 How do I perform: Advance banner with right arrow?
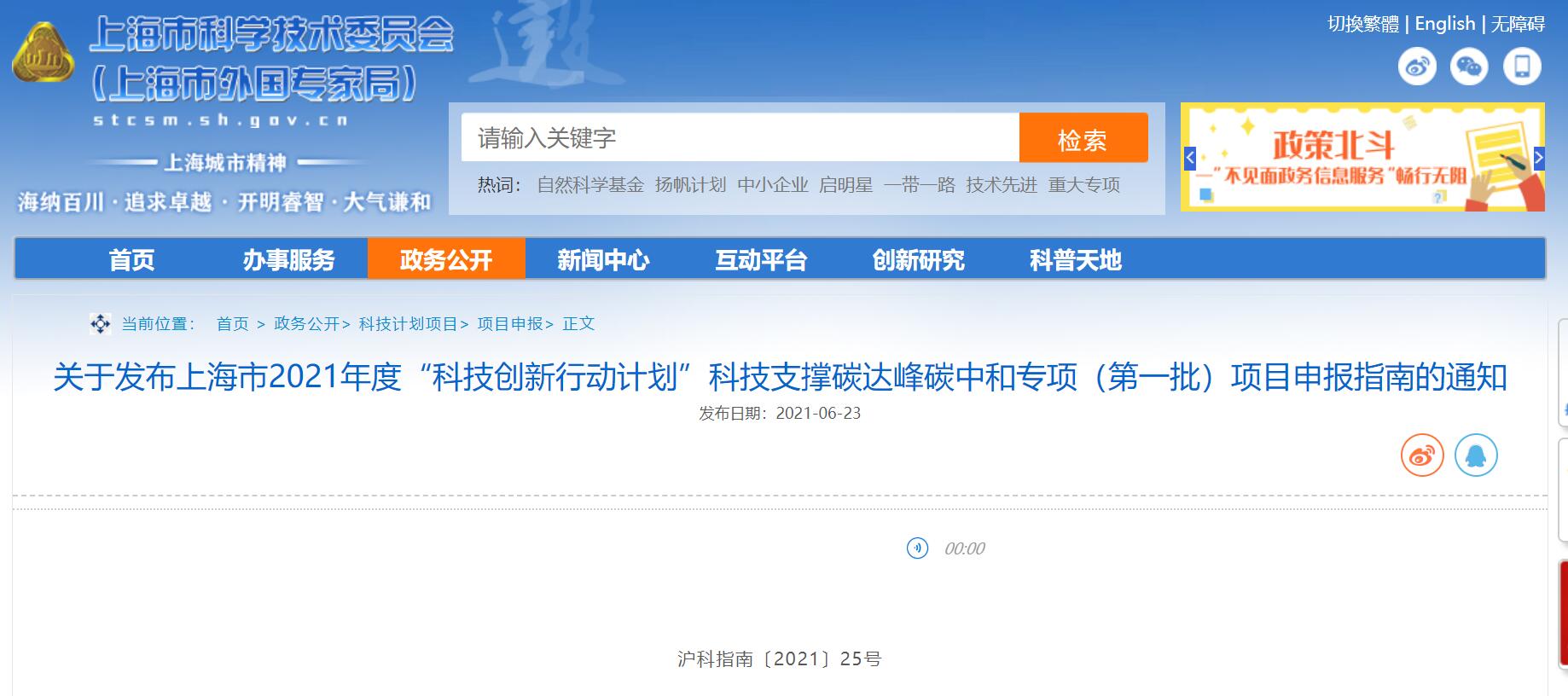pos(1538,158)
